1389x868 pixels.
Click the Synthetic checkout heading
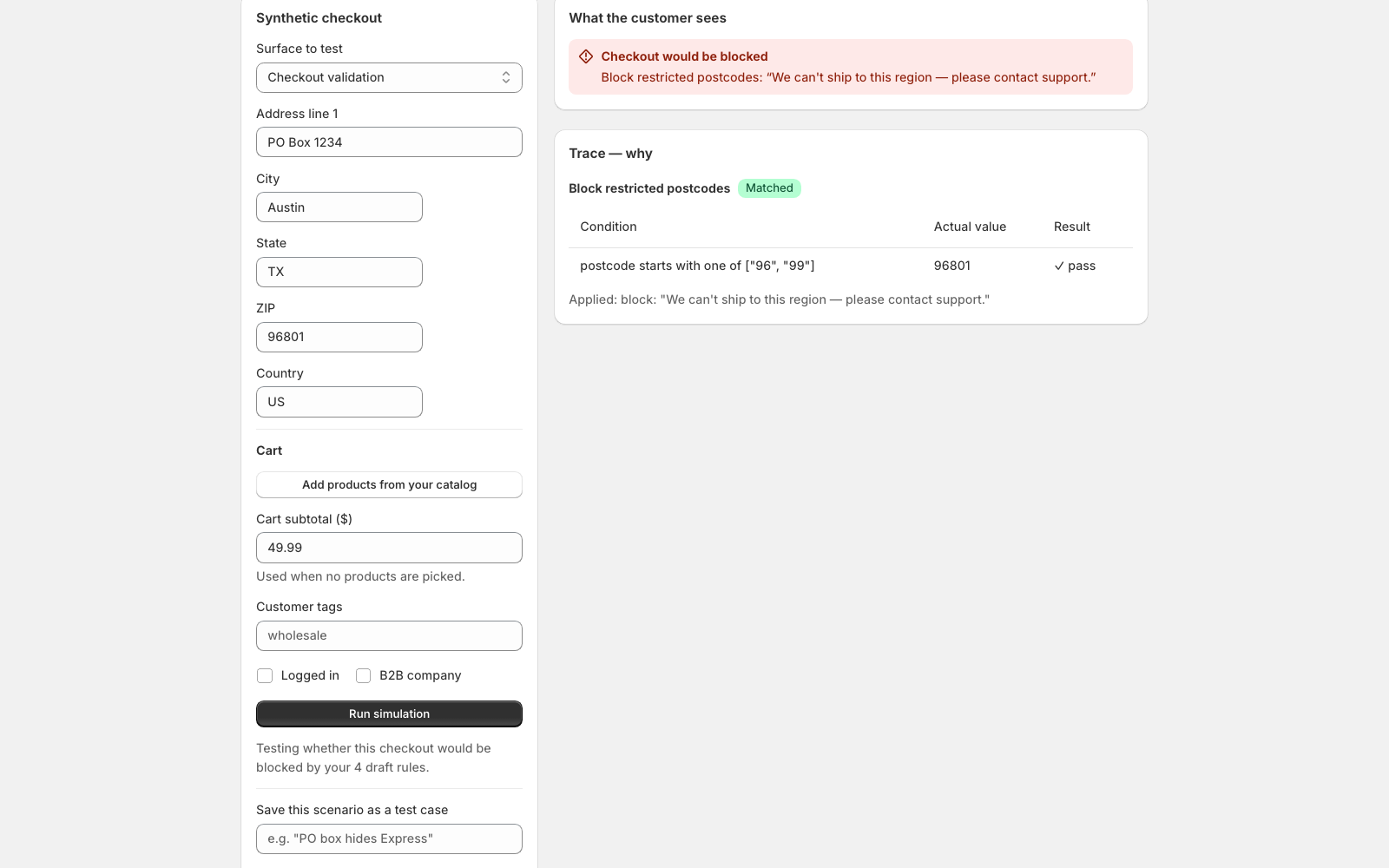click(x=319, y=18)
